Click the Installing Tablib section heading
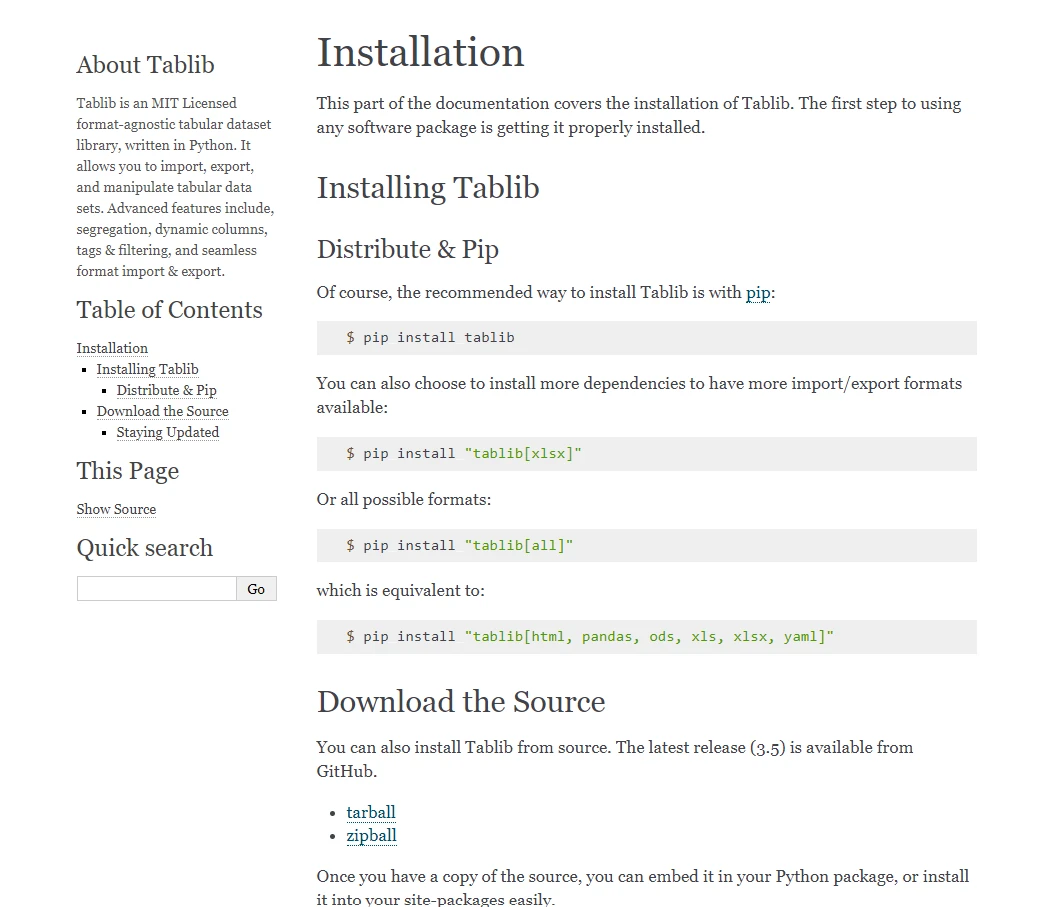The width and height of the screenshot is (1057, 907). pos(428,188)
